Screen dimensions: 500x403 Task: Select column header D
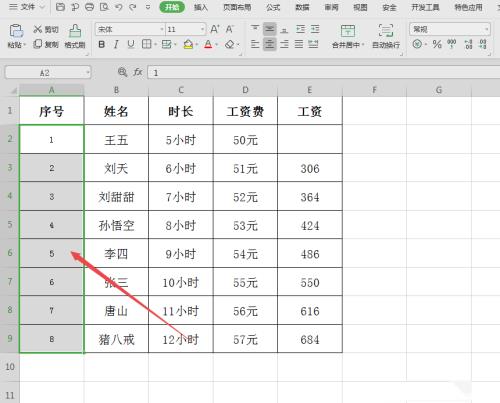coord(245,90)
